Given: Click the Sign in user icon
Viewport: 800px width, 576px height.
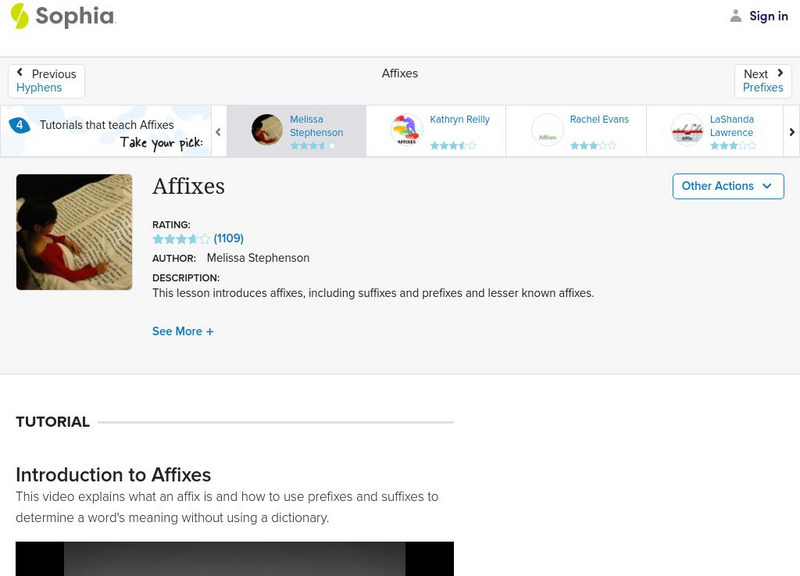Looking at the screenshot, I should click(x=736, y=16).
